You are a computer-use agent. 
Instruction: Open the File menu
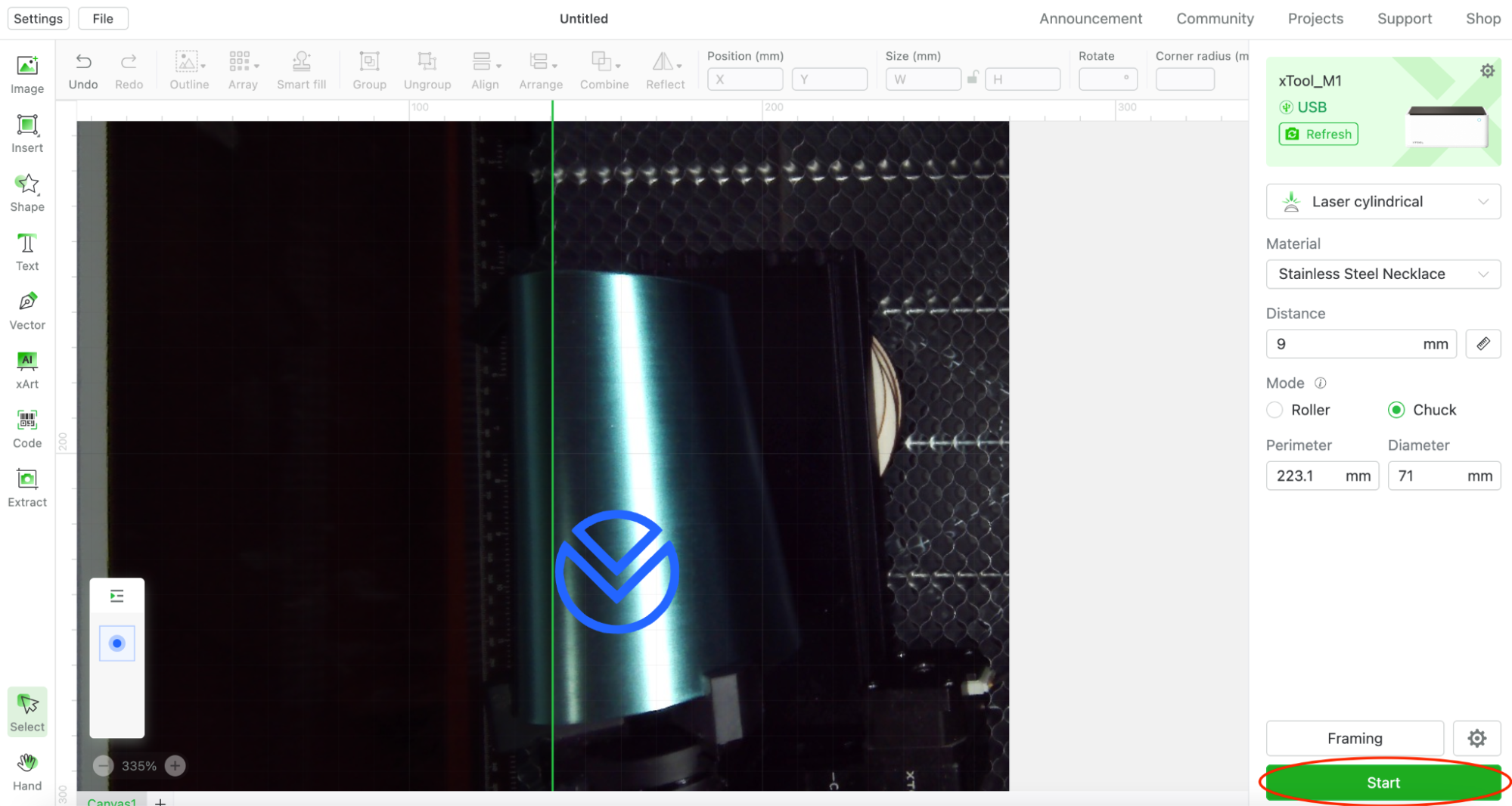coord(103,18)
